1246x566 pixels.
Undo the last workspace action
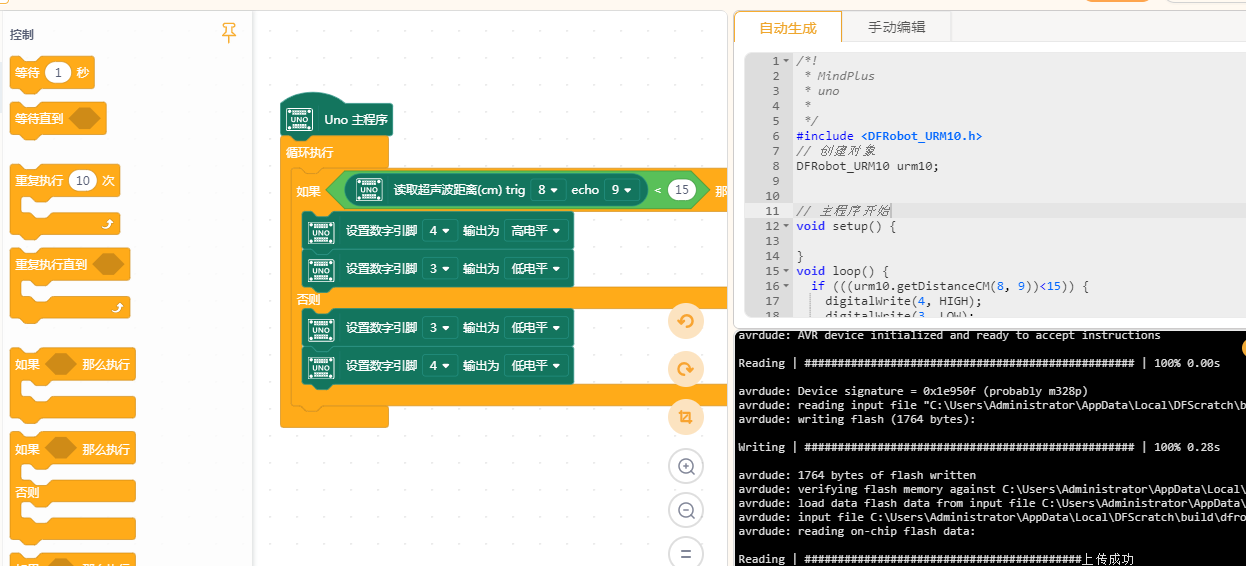[686, 321]
